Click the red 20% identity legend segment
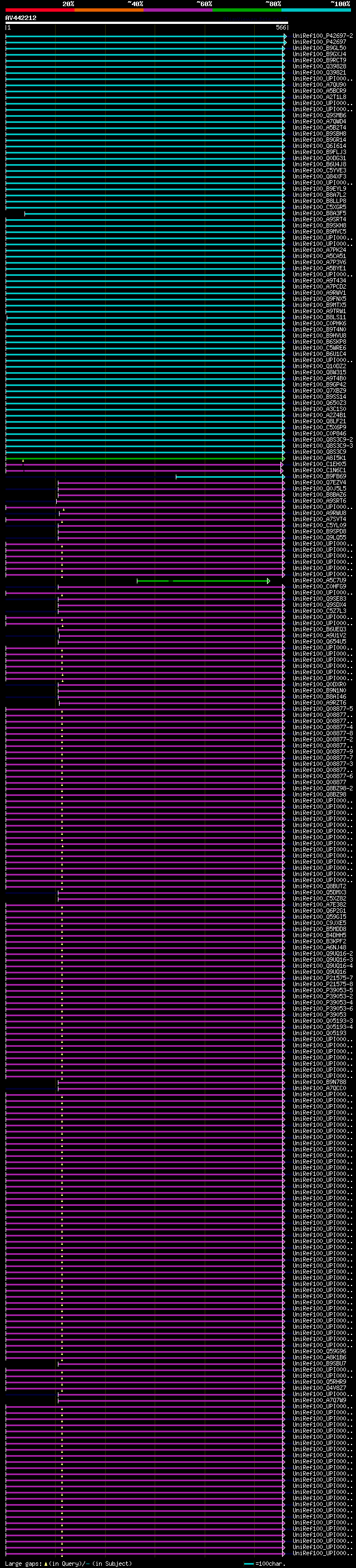Image resolution: width=356 pixels, height=1568 pixels. pos(40,10)
